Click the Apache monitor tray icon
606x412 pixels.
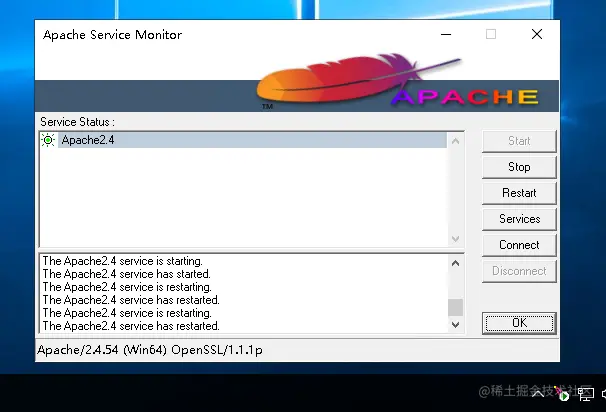pos(563,394)
